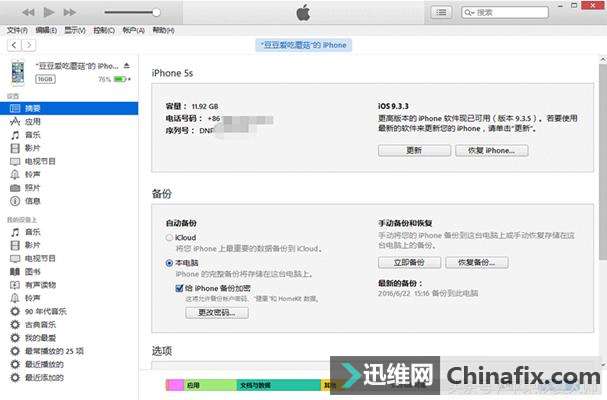Click the rewind playback button
Image resolution: width=607 pixels, height=400 pixels.
tap(28, 12)
